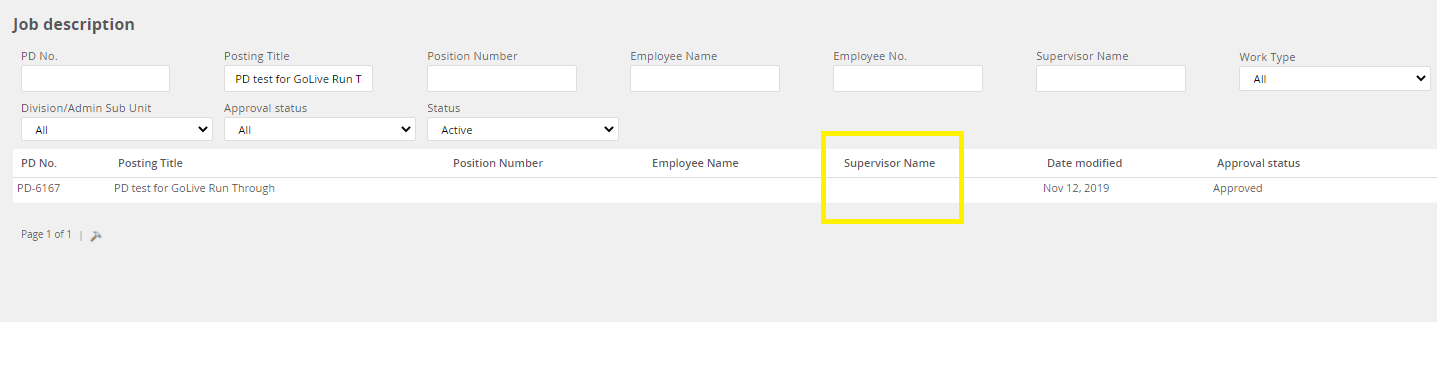Image resolution: width=1437 pixels, height=365 pixels.
Task: Sort by Supervisor Name column header
Action: [890, 163]
